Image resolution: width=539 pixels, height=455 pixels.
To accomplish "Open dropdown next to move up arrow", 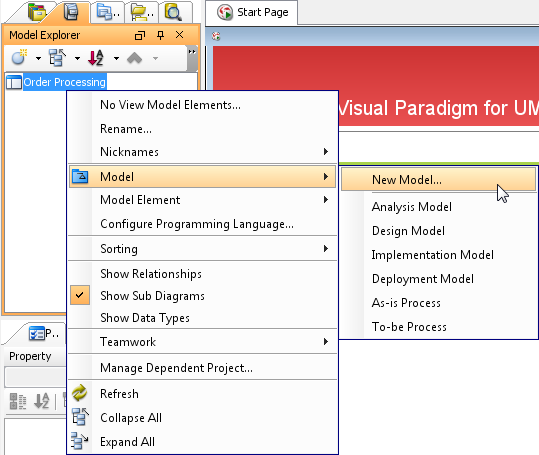I will point(155,58).
